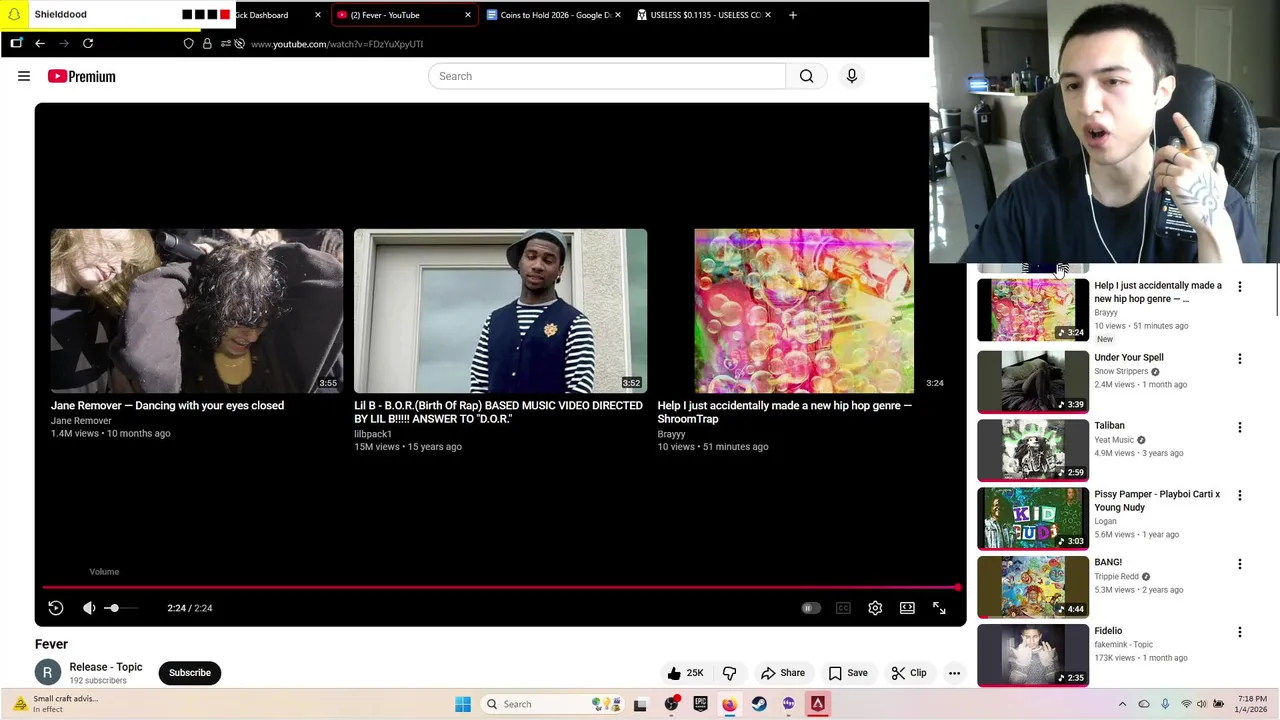Open options menu for sidebar ShroomTrap video
Viewport: 1280px width, 720px height.
(1240, 287)
